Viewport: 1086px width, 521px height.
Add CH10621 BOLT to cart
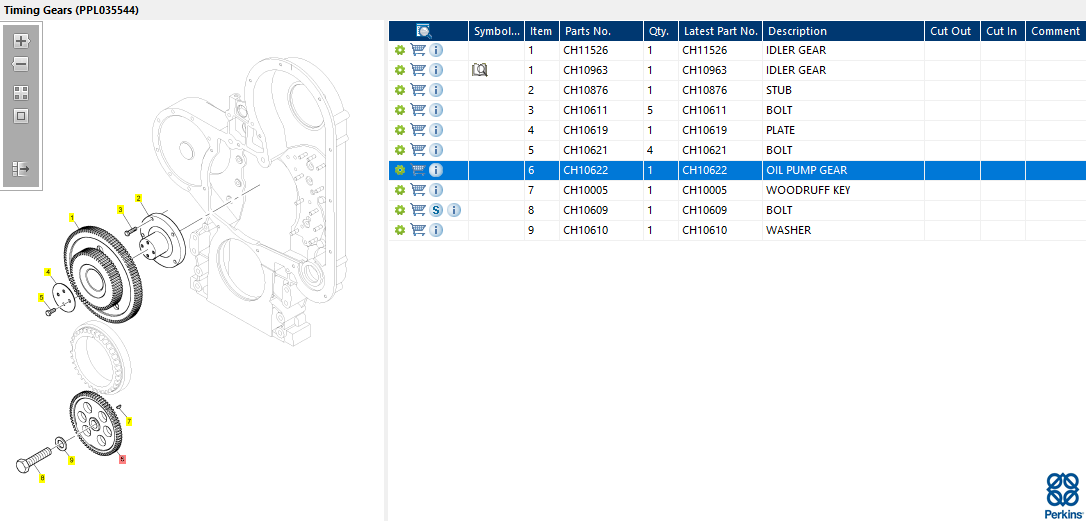click(418, 150)
